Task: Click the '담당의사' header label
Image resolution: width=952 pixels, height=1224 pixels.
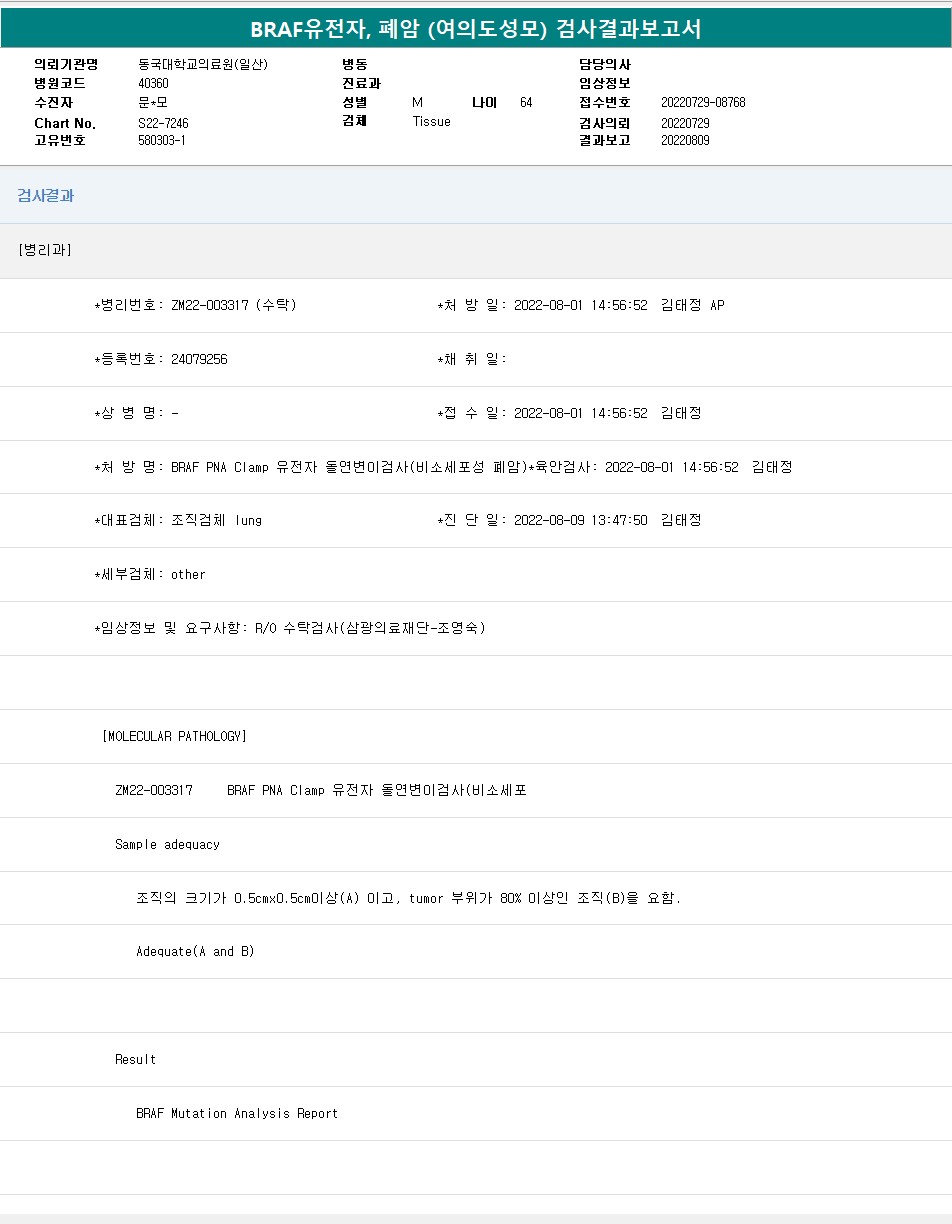Action: (604, 64)
